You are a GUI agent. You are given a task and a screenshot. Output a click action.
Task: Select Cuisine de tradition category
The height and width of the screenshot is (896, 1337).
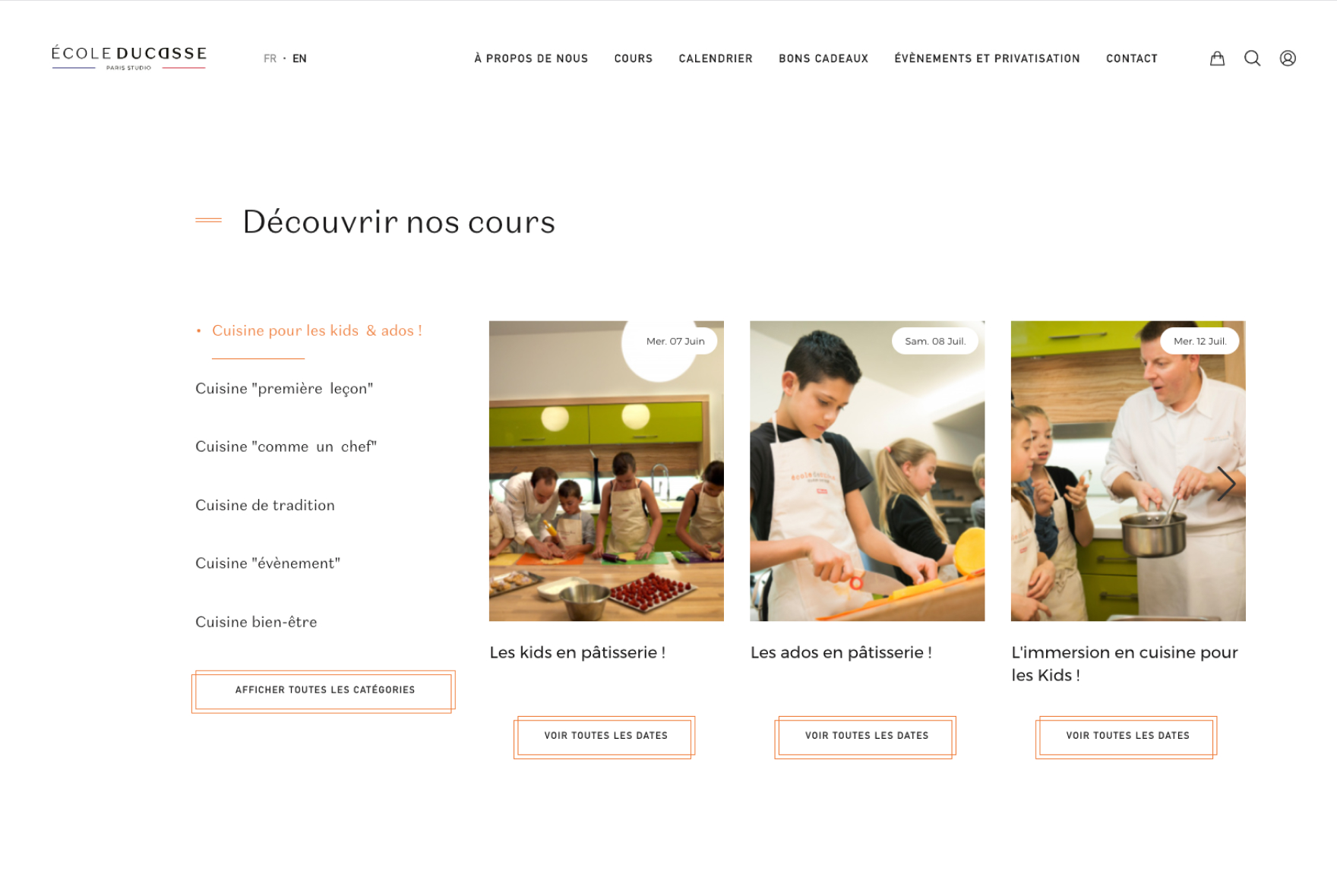point(265,505)
